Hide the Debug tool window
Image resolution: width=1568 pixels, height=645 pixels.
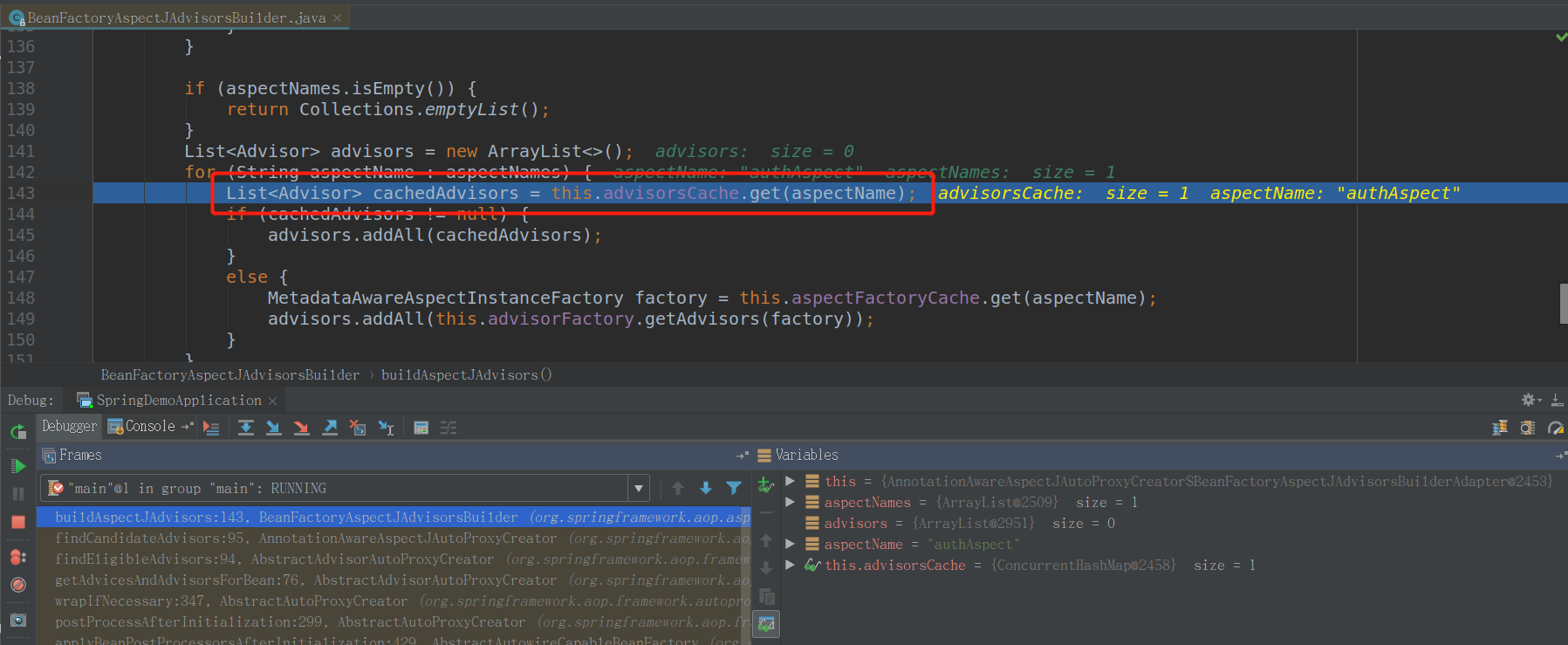[1557, 400]
